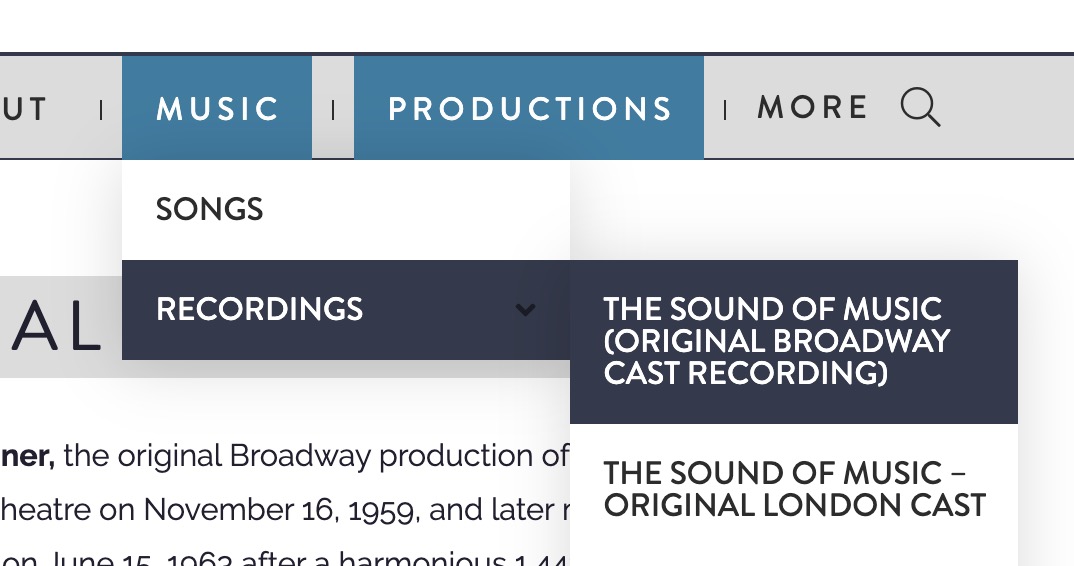1074x566 pixels.
Task: Click the bold 'ner,' text in paragraph
Action: (27, 456)
